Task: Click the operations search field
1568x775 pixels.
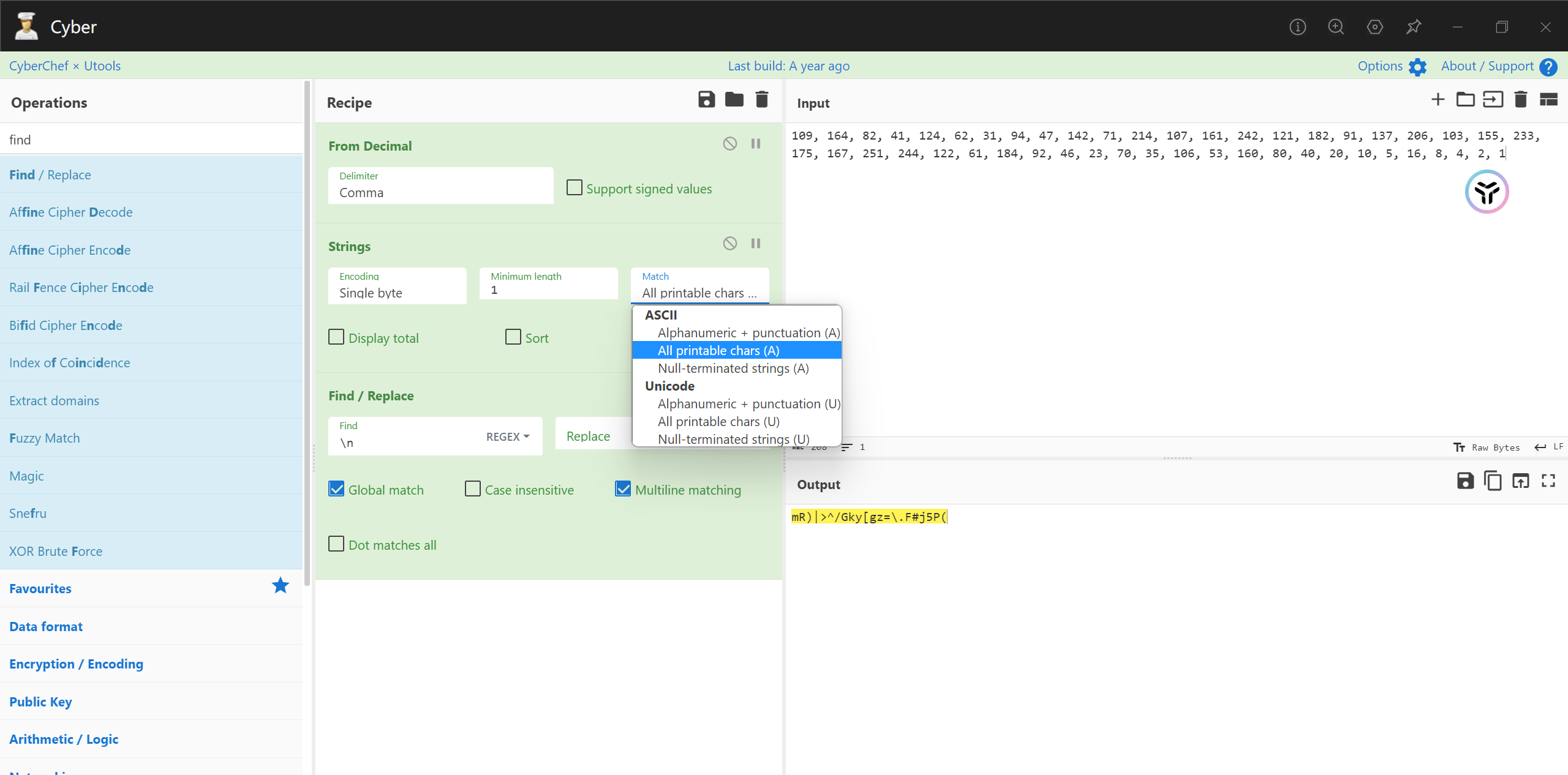Action: pos(151,140)
